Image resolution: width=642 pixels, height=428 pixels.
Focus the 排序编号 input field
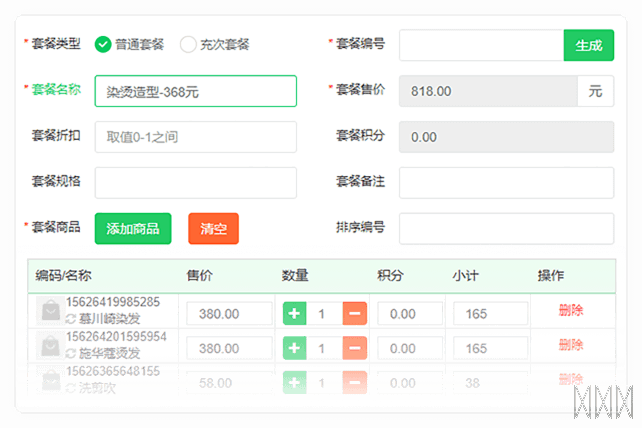506,229
